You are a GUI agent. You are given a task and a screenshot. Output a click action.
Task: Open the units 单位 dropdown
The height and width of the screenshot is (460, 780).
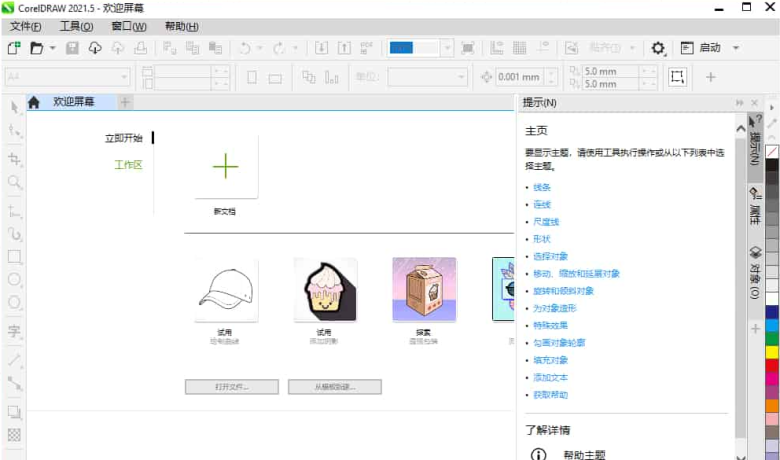pyautogui.click(x=461, y=77)
